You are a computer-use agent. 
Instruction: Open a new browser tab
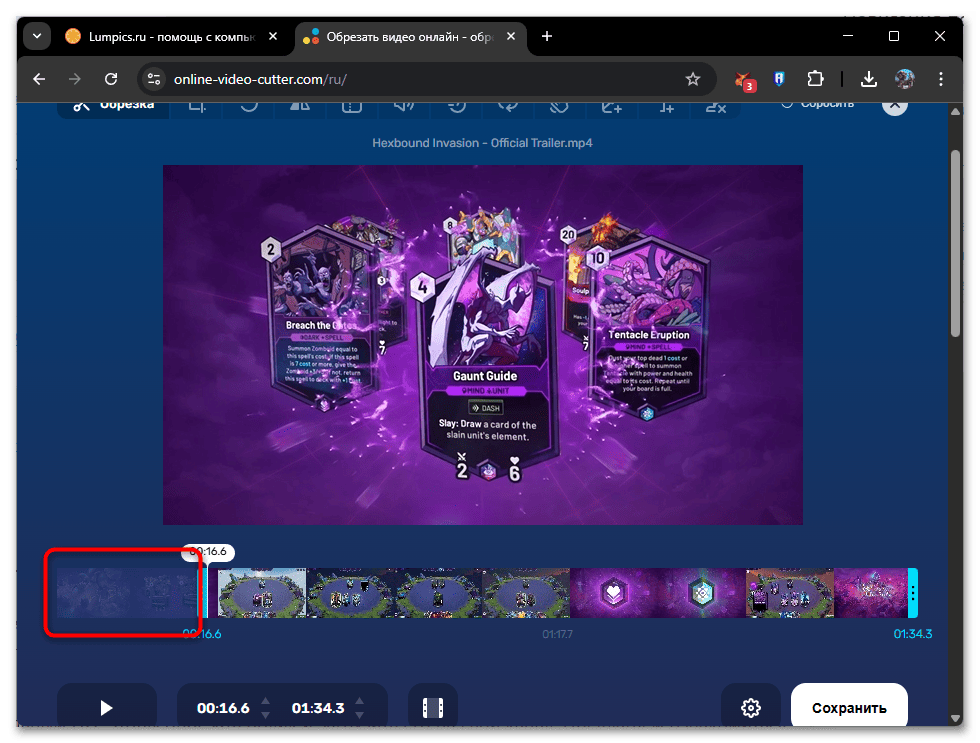[547, 36]
